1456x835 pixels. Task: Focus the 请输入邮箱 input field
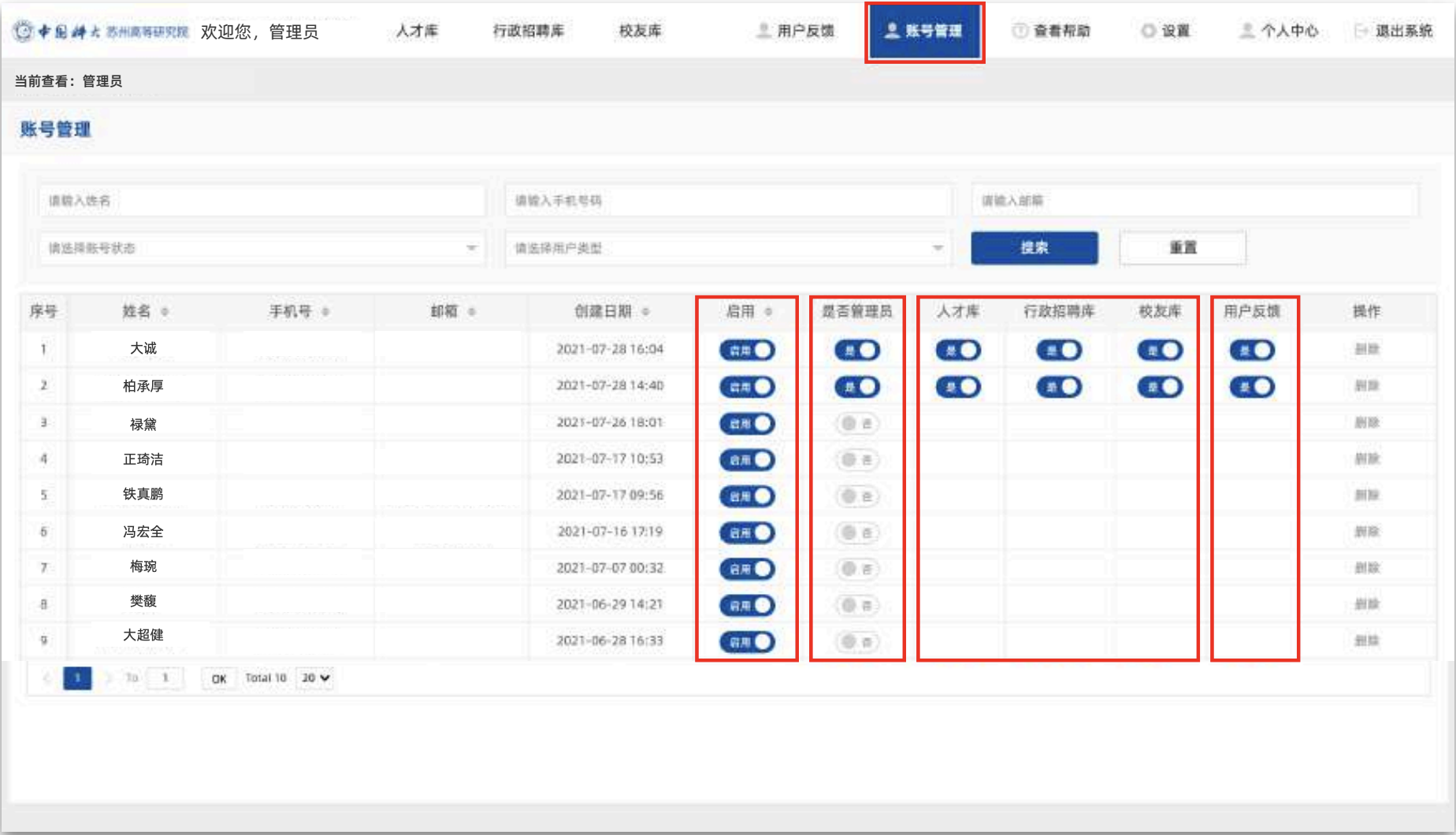click(1194, 201)
